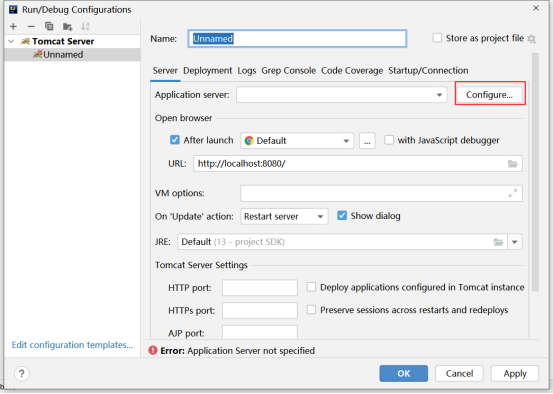Click the browser ellipsis button
Screen dimensions: 553x394
tap(367, 140)
